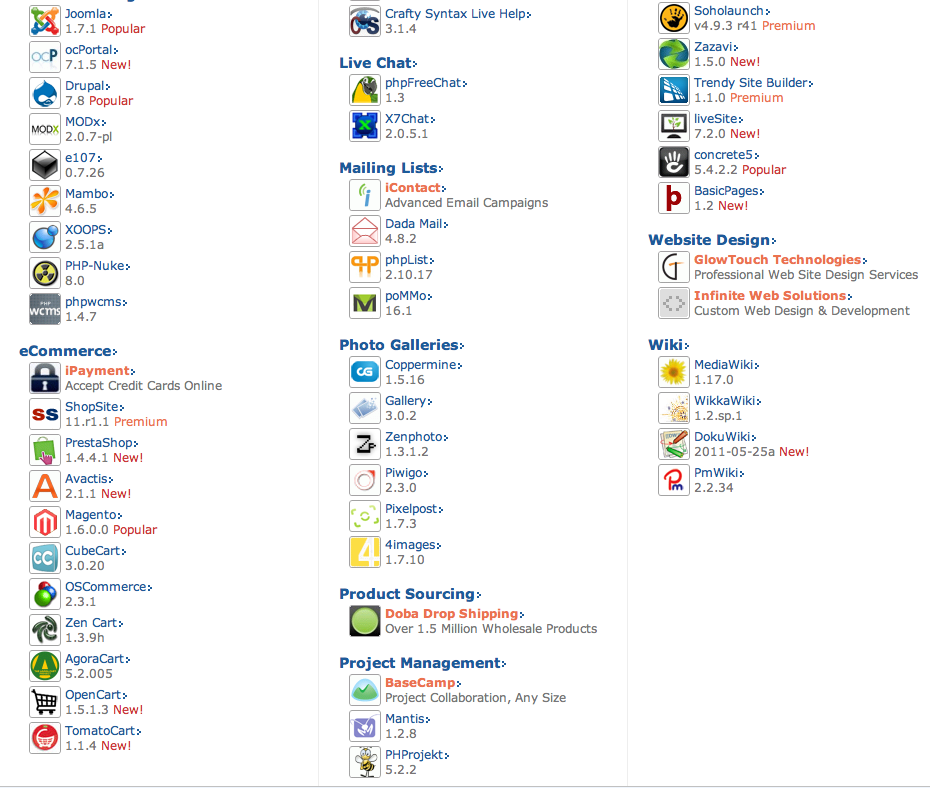Click the Dada Mail envelope icon

click(365, 231)
